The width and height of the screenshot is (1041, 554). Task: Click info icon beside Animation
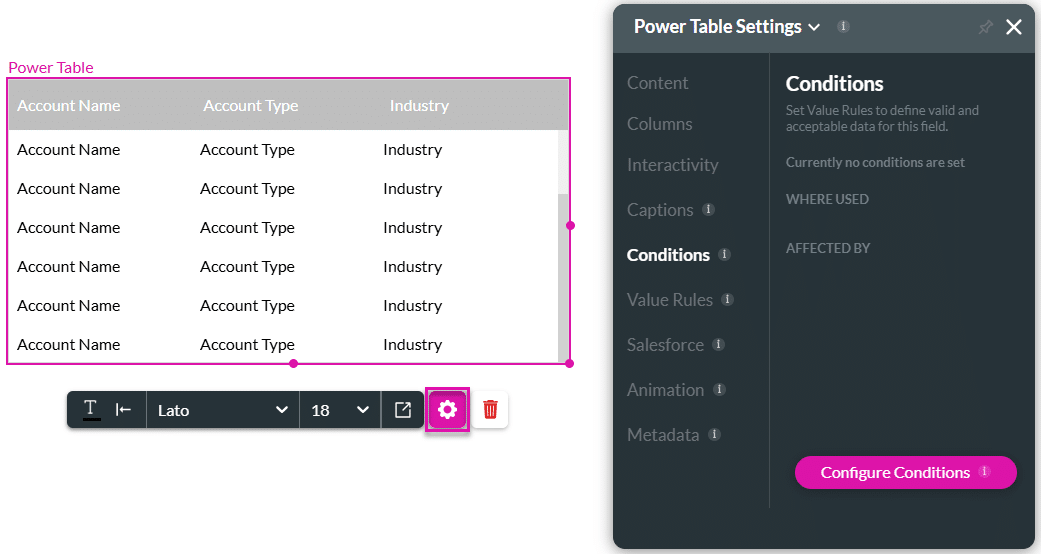tap(719, 389)
